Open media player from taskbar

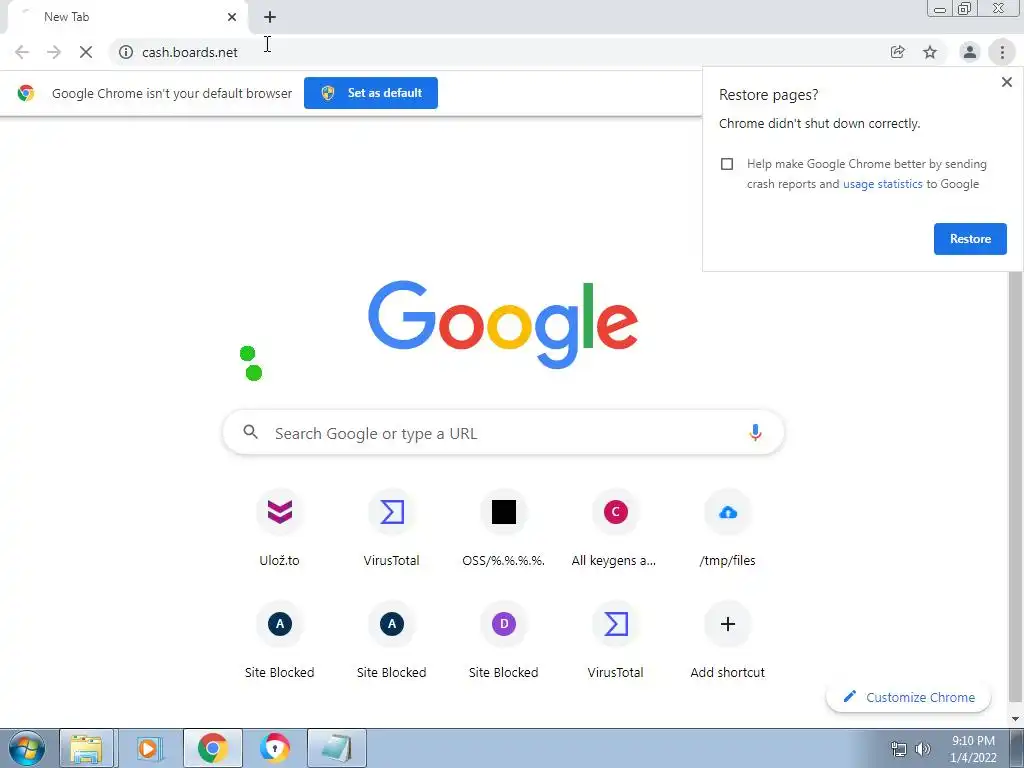point(148,748)
